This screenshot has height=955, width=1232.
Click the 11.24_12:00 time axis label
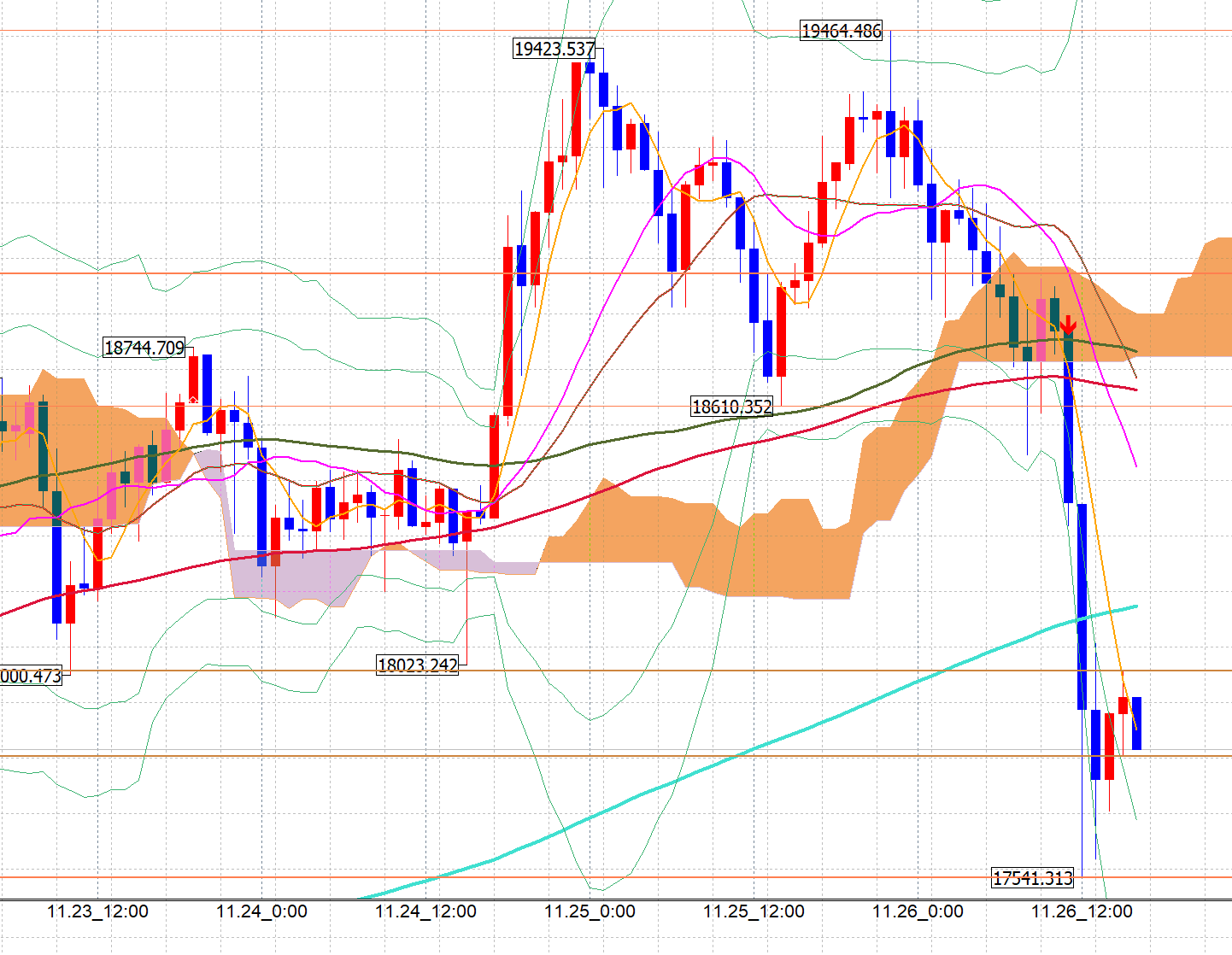pos(425,911)
